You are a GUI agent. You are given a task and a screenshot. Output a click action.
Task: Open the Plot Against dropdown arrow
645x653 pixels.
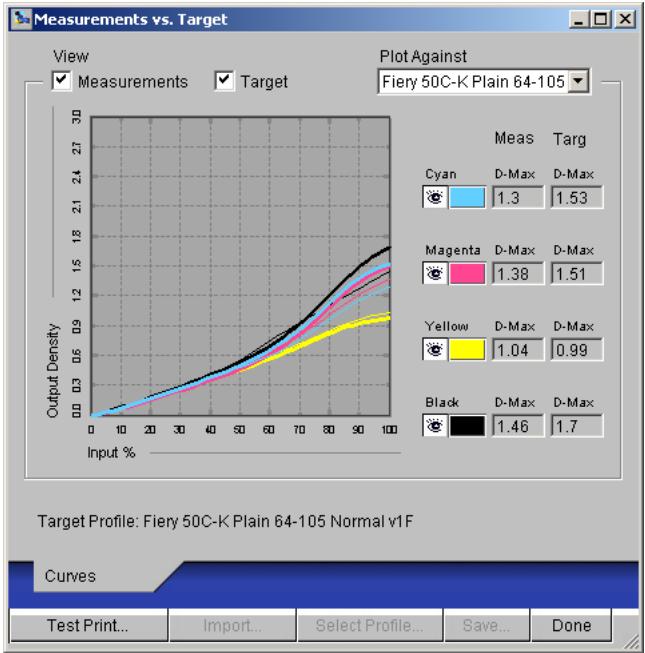[578, 81]
